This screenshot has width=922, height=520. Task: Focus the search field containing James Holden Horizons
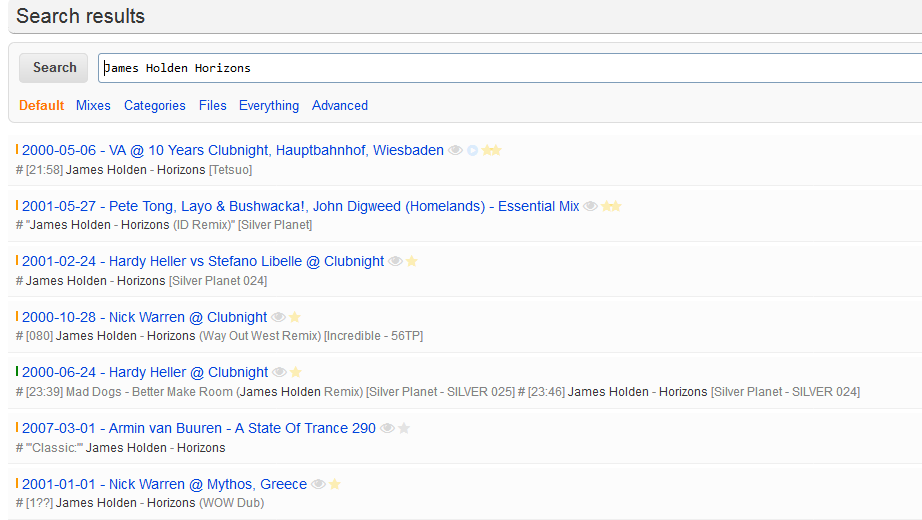pyautogui.click(x=500, y=68)
